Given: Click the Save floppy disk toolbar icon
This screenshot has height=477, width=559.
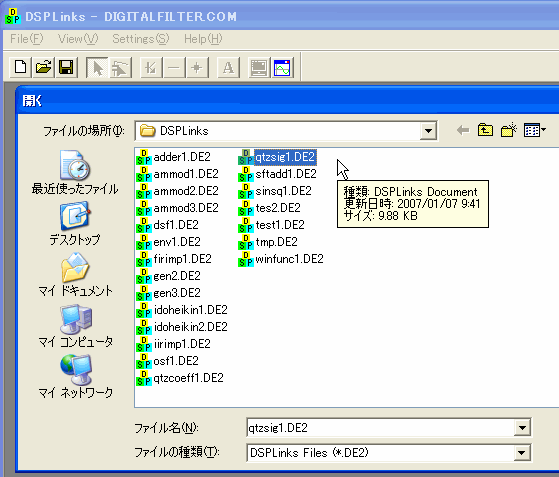Looking at the screenshot, I should [x=66, y=67].
